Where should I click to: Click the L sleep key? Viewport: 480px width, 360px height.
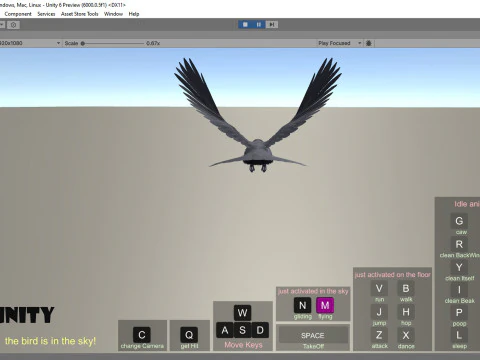pos(459,335)
